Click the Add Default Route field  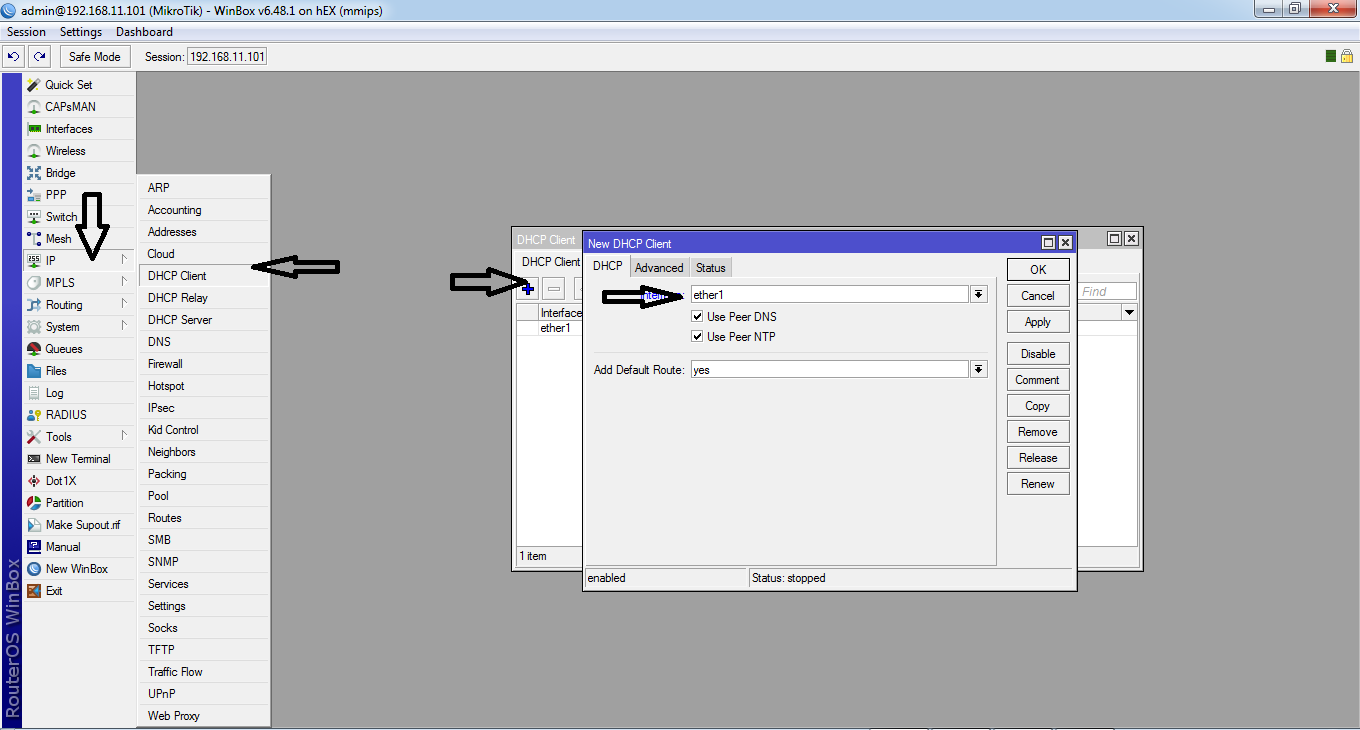pyautogui.click(x=829, y=370)
